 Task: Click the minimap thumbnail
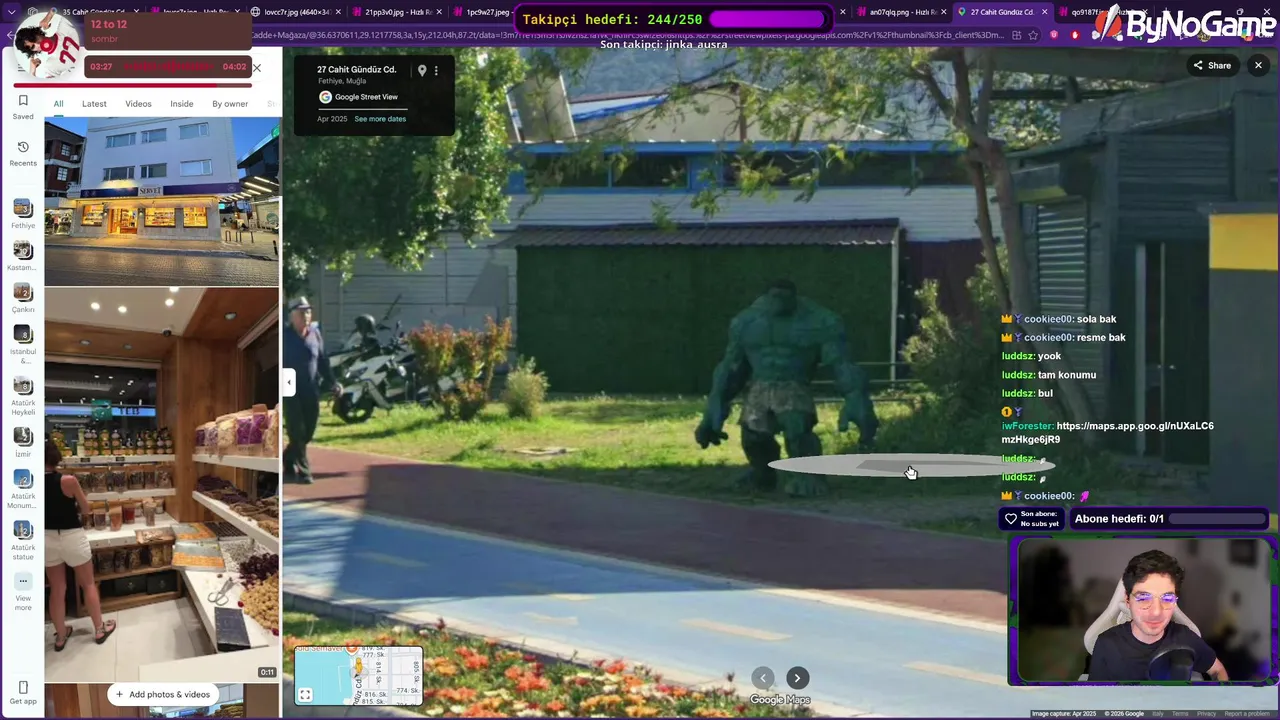pyautogui.click(x=358, y=676)
